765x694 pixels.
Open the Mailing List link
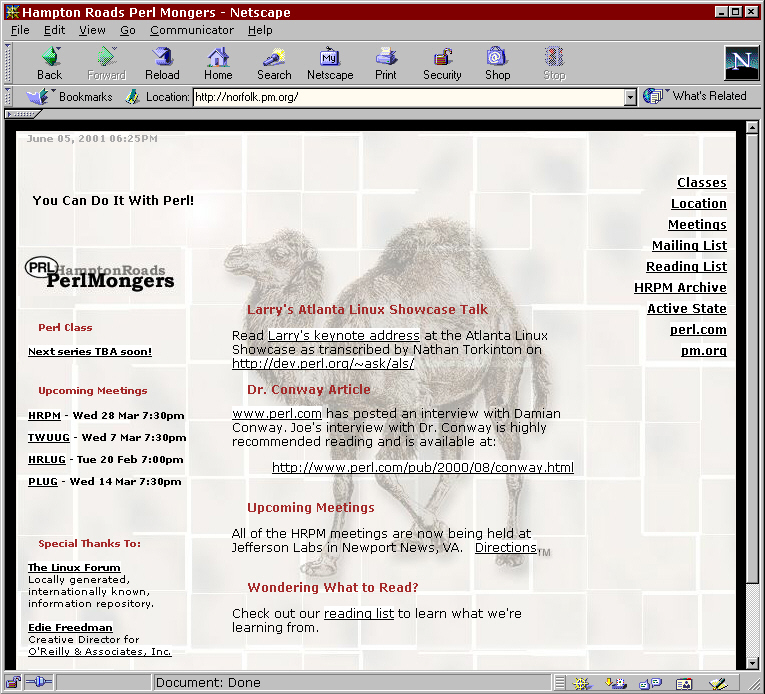[x=689, y=245]
